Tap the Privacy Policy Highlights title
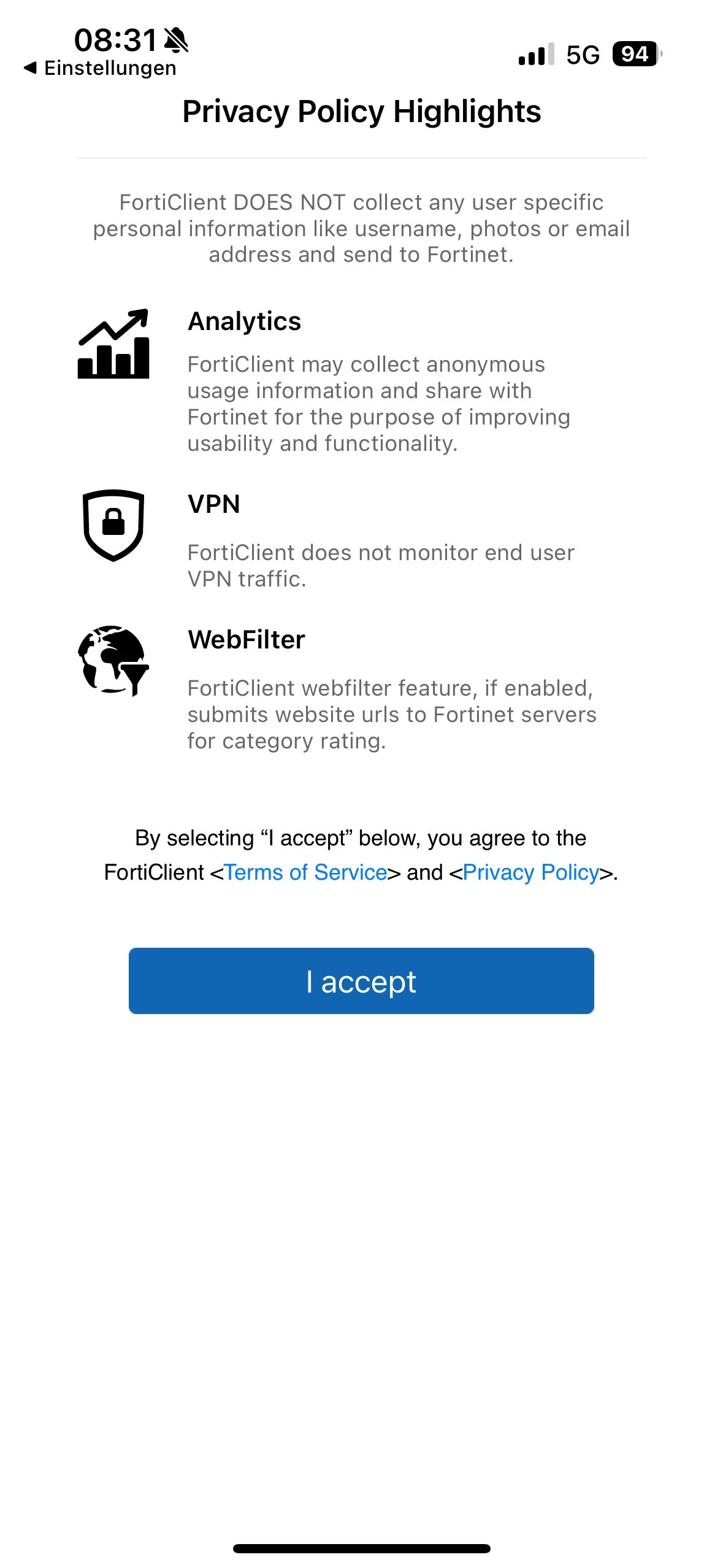The width and height of the screenshot is (723, 1568). [x=362, y=112]
